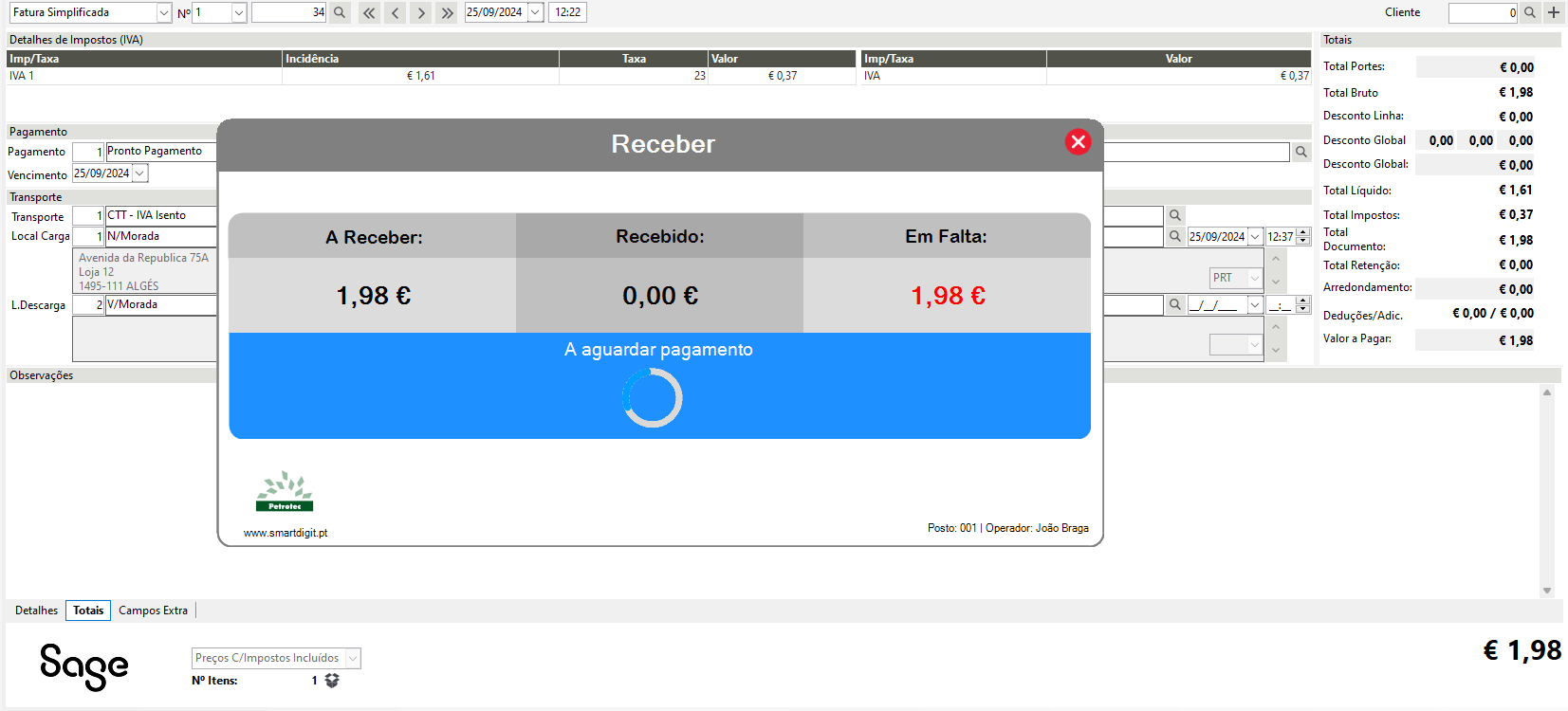This screenshot has width=1568, height=711.
Task: Click Pronto Pagamento field
Action: [x=161, y=151]
